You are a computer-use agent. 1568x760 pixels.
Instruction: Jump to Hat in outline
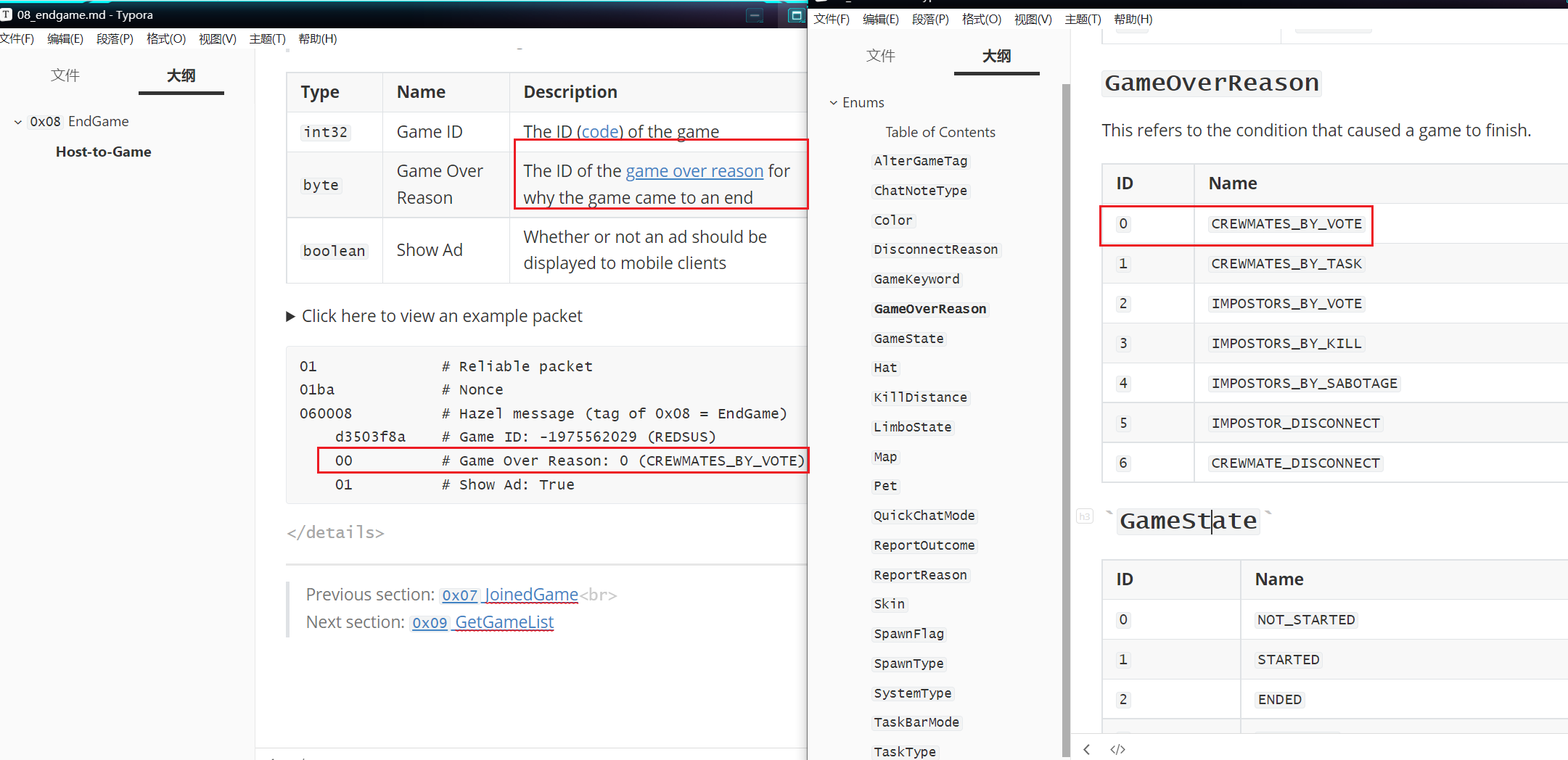click(x=885, y=368)
